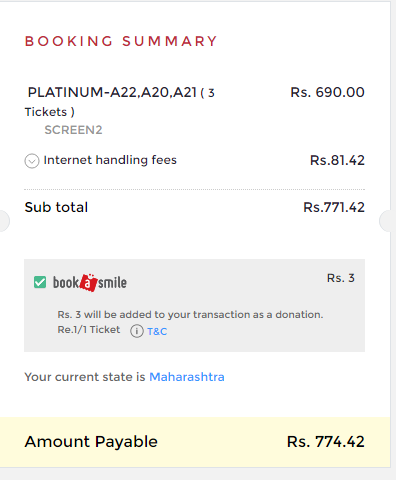Click the Re.1/1 Ticket text

(x=89, y=330)
